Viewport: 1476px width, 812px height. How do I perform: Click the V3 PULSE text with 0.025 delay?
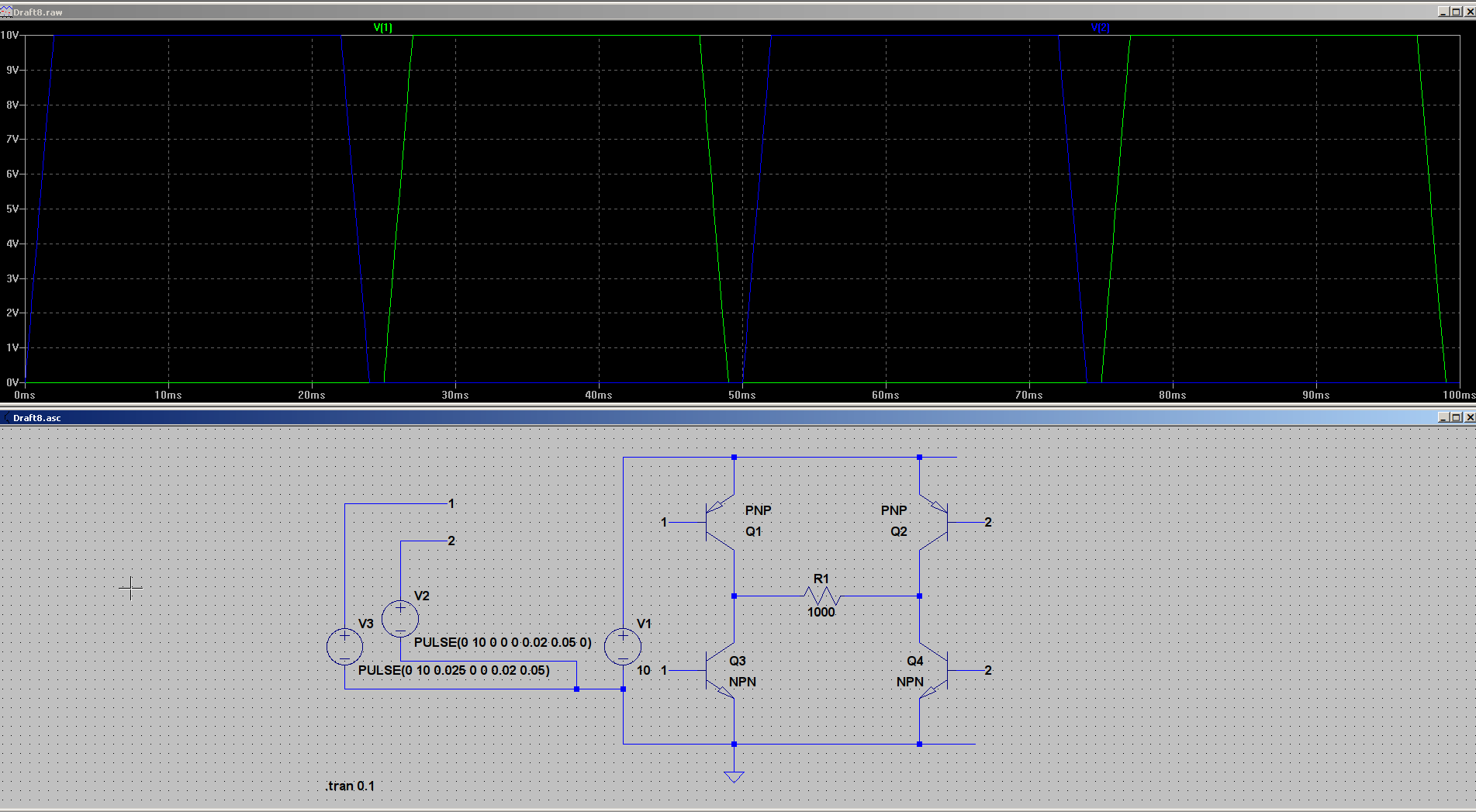(x=454, y=670)
